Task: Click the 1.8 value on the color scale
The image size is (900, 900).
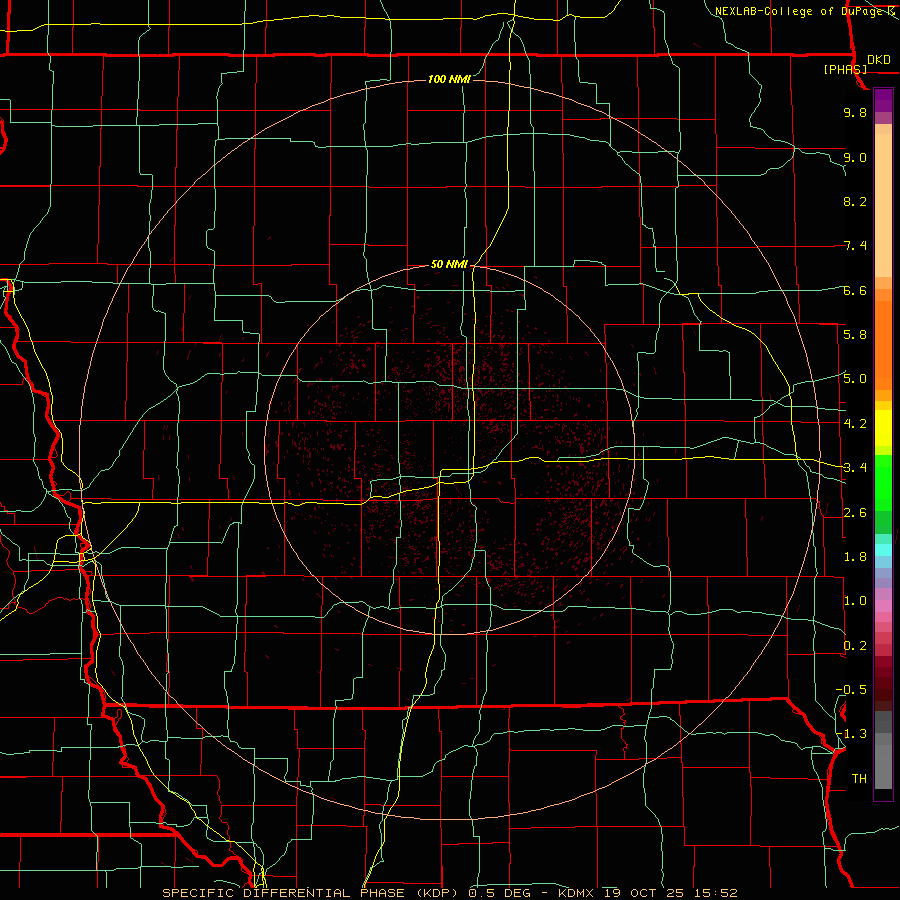Action: [x=855, y=556]
